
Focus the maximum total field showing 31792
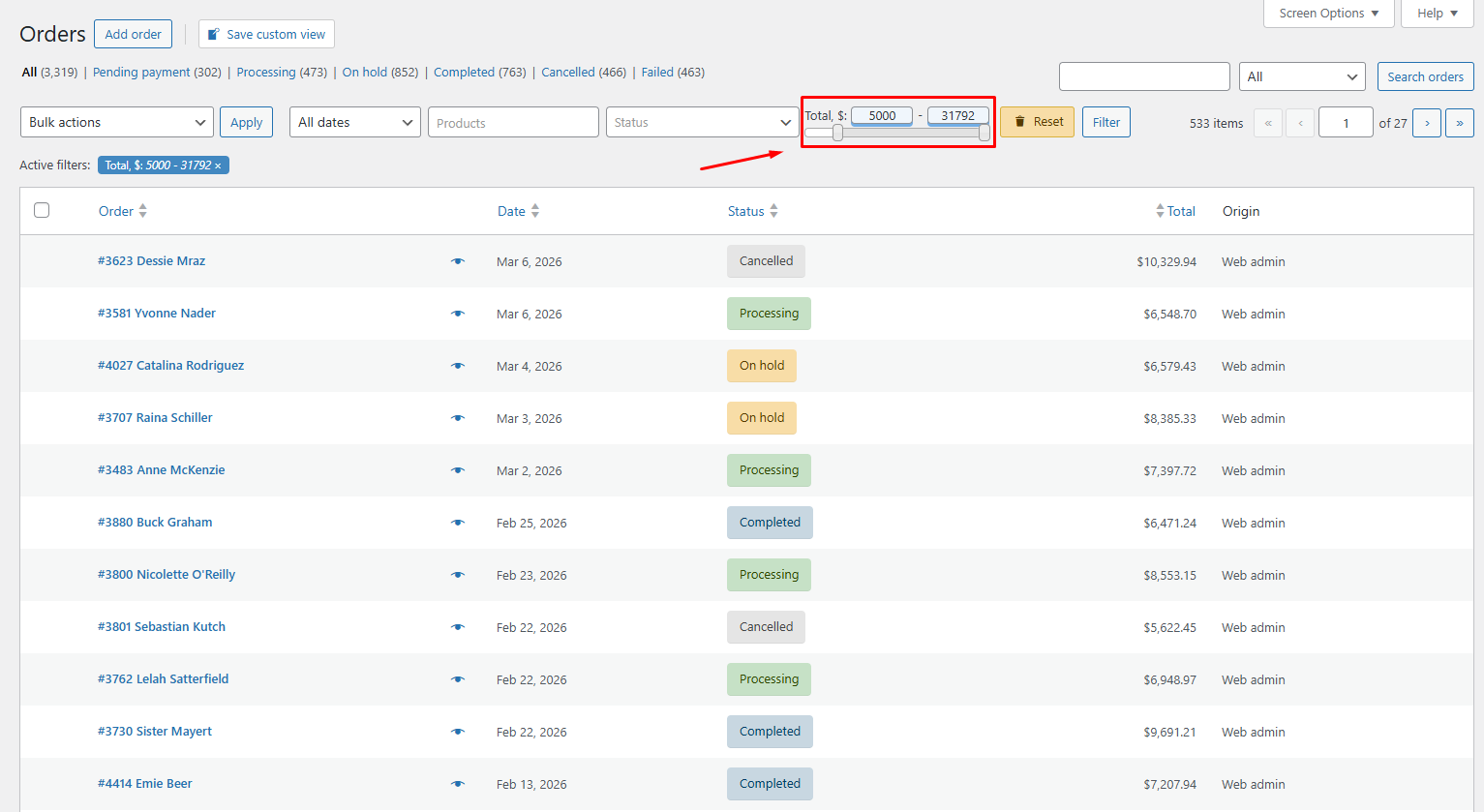(x=958, y=116)
